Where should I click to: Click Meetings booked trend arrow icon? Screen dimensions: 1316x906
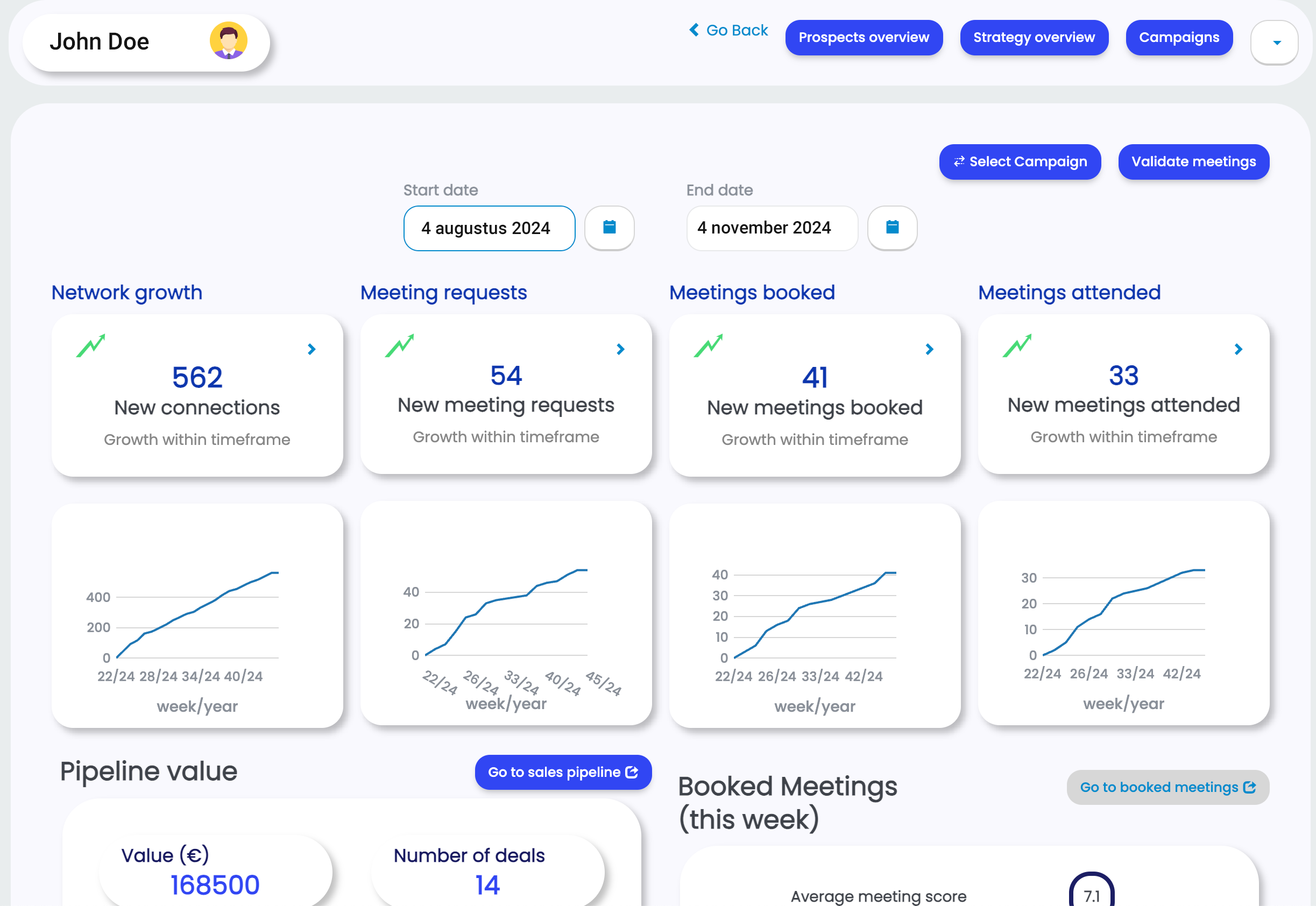click(x=709, y=346)
